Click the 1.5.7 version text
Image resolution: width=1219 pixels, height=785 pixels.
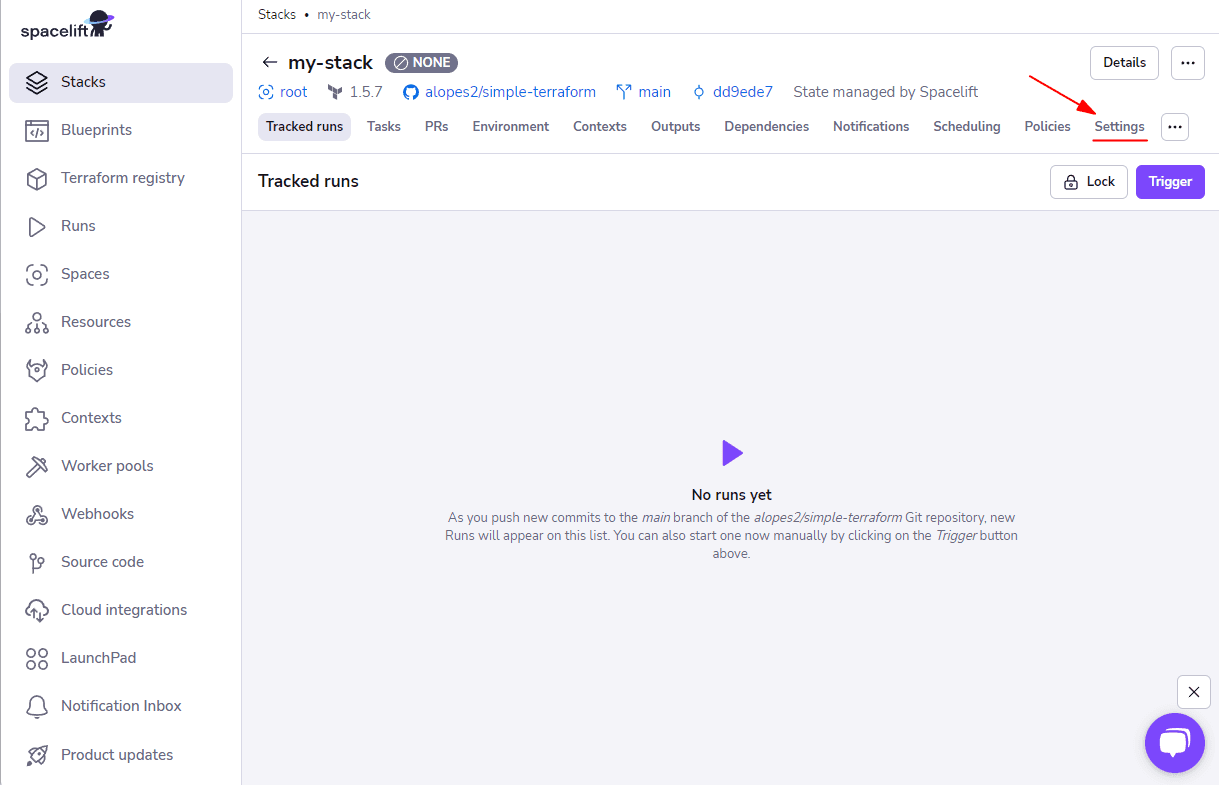(366, 92)
